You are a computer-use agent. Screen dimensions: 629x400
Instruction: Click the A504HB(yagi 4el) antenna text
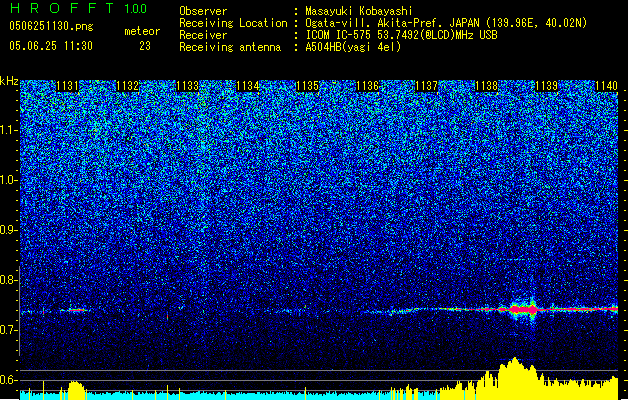pyautogui.click(x=353, y=47)
